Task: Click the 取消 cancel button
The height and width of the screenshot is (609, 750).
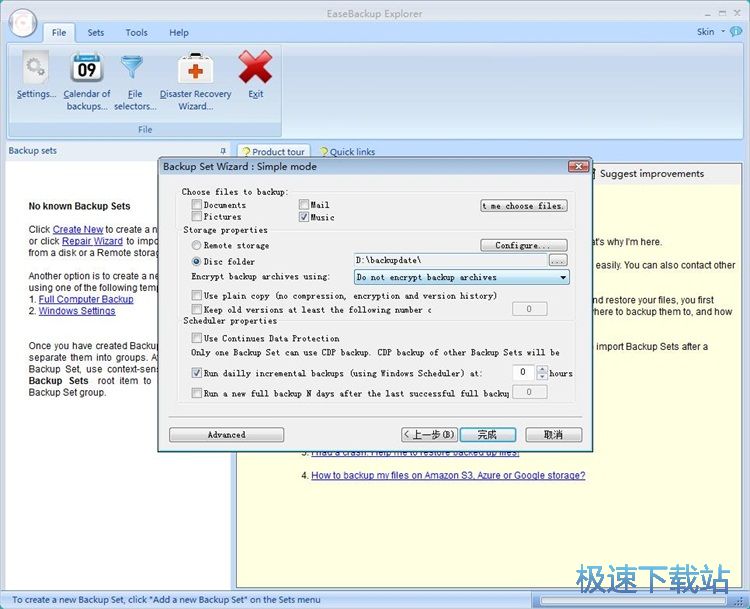Action: tap(553, 434)
